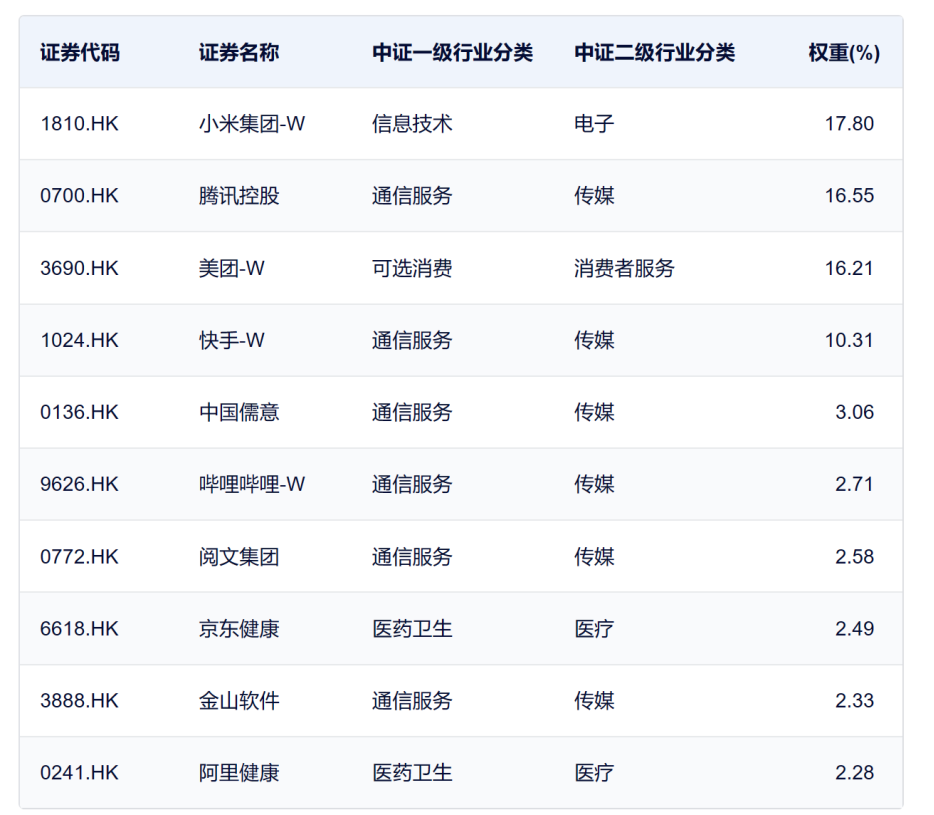Click stock code 3690.HK
Viewport: 934px width, 815px height.
point(79,268)
